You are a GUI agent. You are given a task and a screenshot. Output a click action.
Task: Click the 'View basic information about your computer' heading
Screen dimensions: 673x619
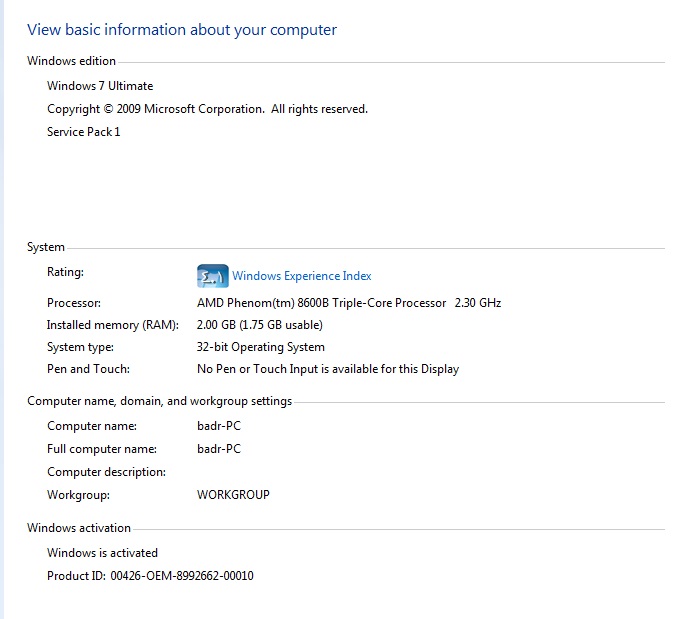(182, 30)
